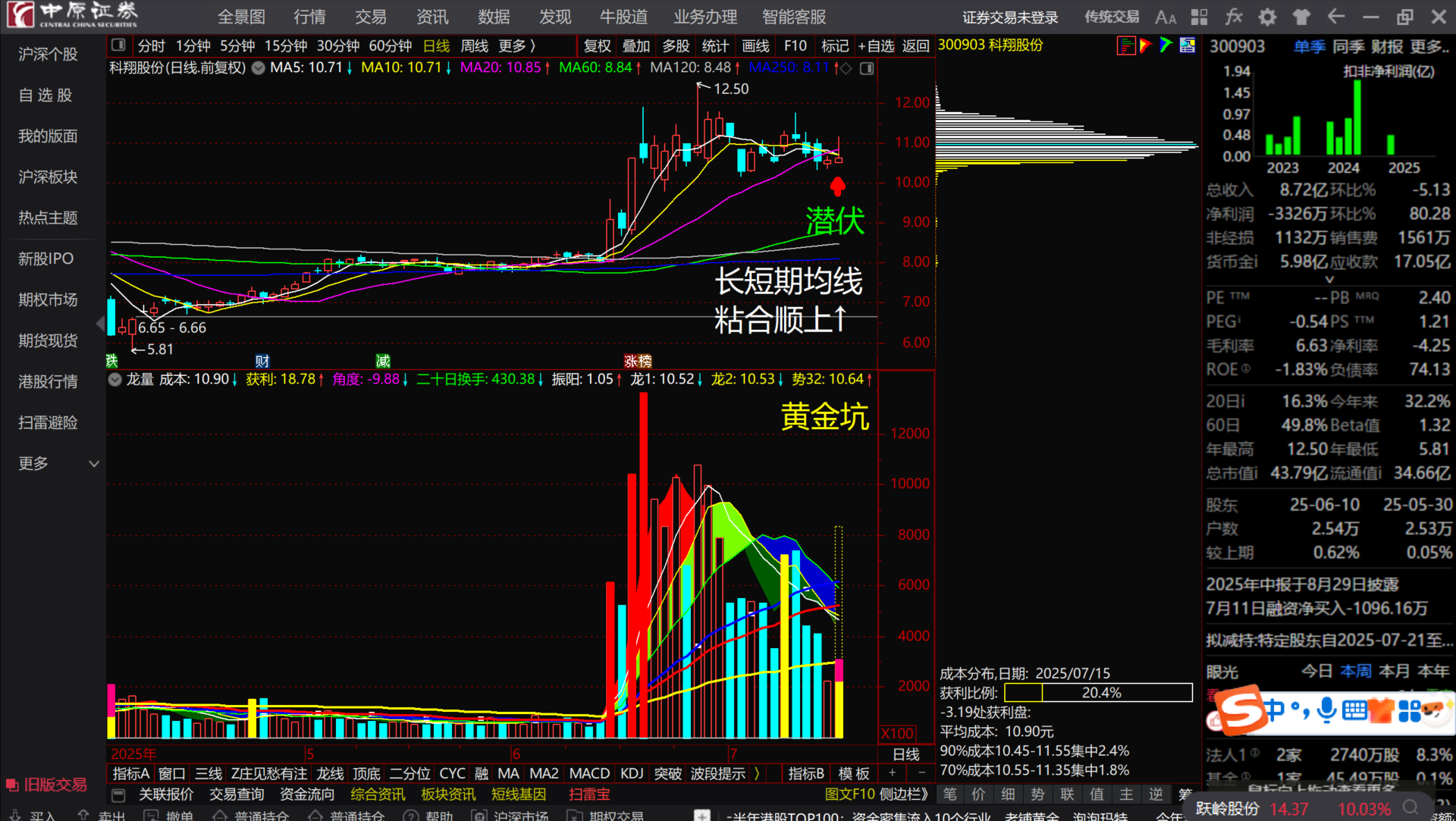This screenshot has width=1456, height=821.
Task: Expand 图文F10 侧边栏 panel
Action: click(x=876, y=794)
